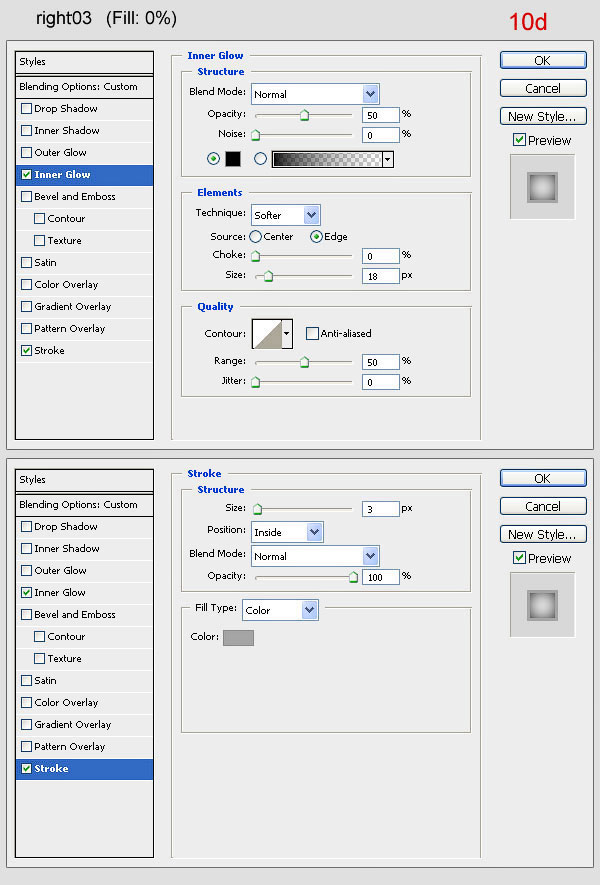Screen dimensions: 600x885
Task: Enable Drop Shadow in the top dialog
Action: [27, 109]
